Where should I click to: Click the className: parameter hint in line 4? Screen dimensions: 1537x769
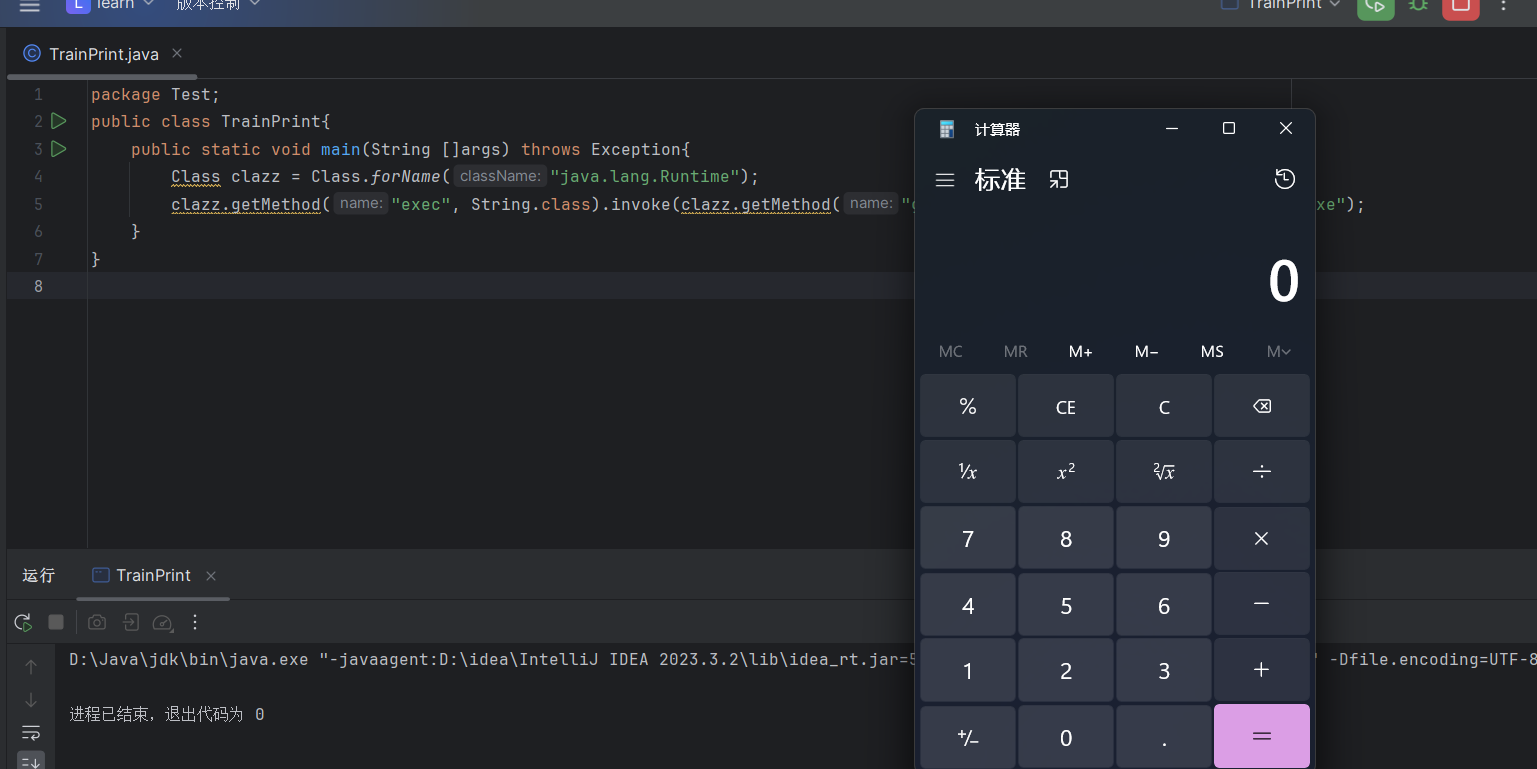500,176
